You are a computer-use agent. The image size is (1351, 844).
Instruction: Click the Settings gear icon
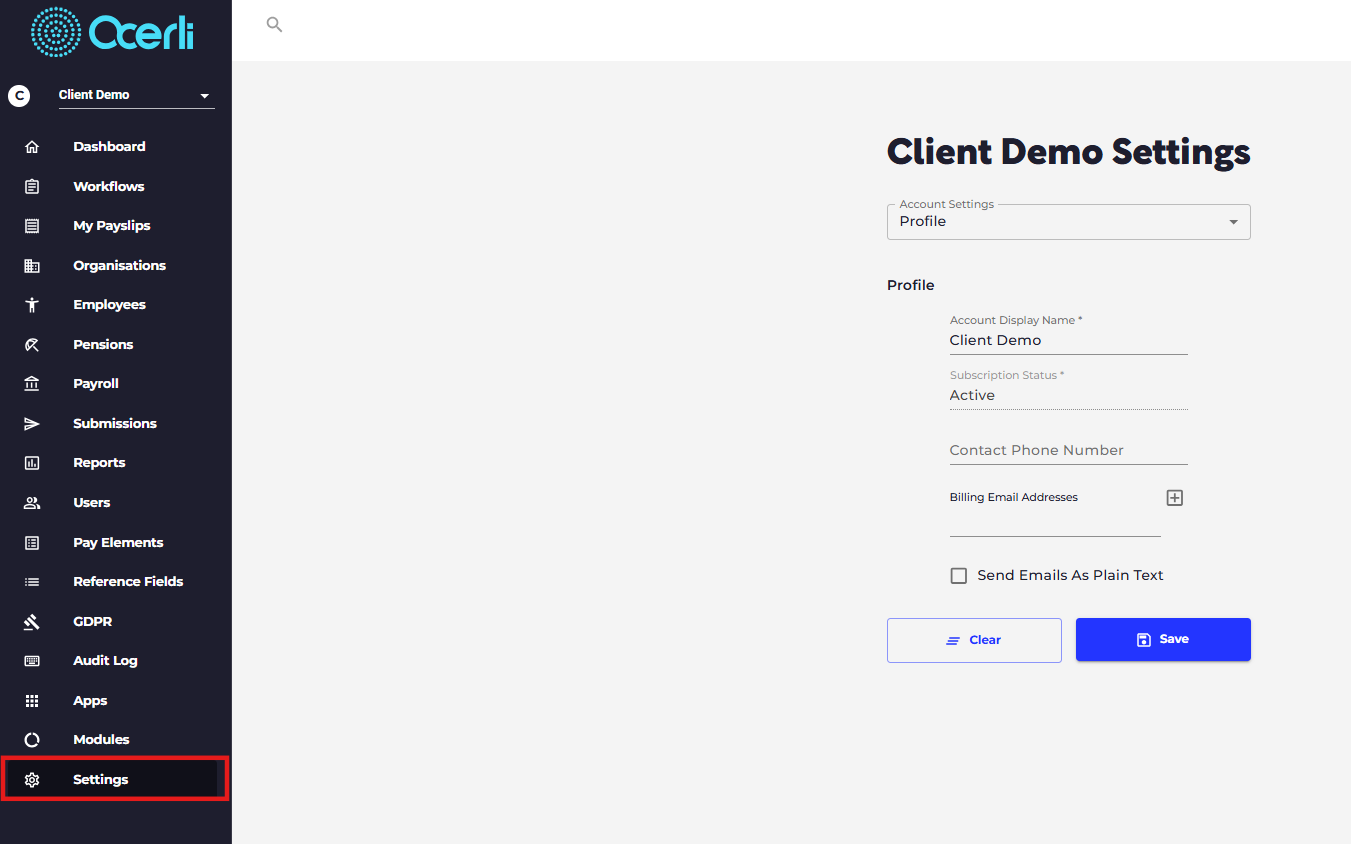pos(32,780)
